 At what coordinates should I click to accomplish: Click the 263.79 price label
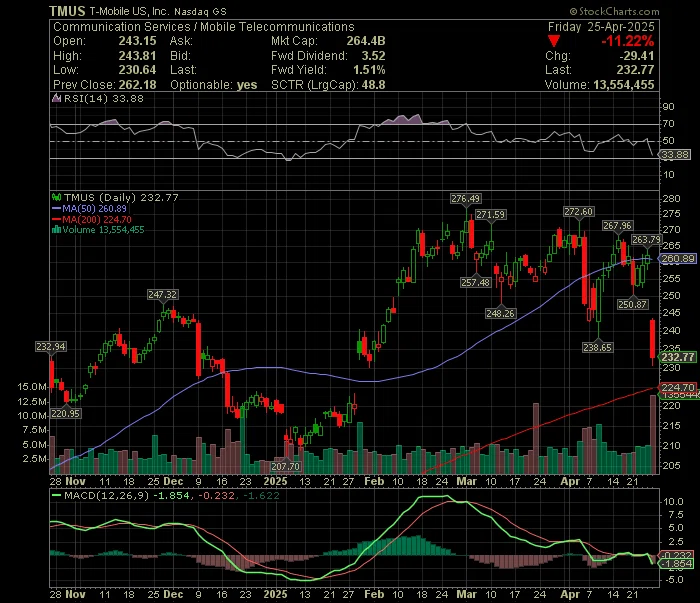pos(646,240)
